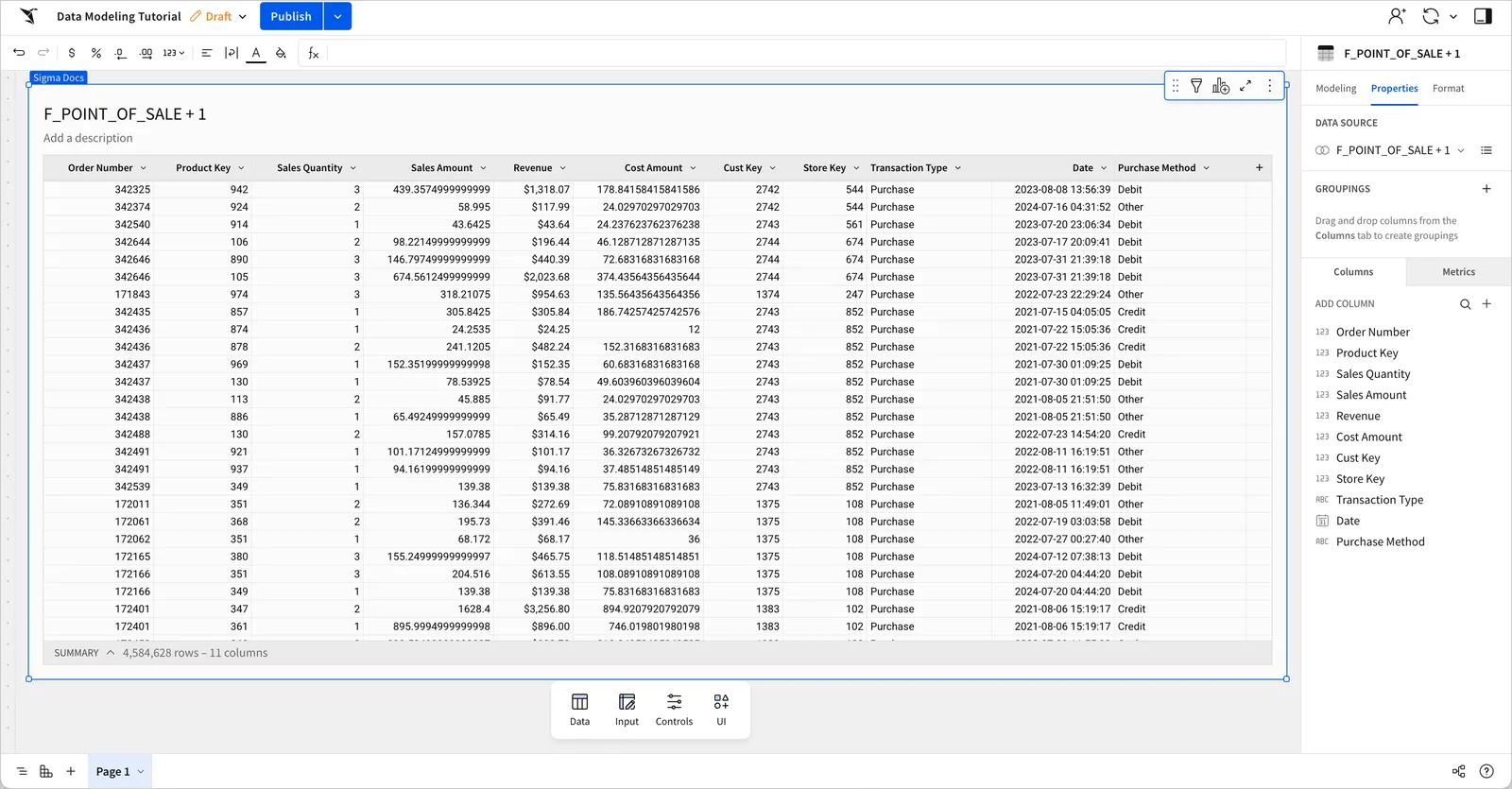
Task: Open the F_POINT_OF_SALE + 1 data source dropdown
Action: pyautogui.click(x=1461, y=150)
